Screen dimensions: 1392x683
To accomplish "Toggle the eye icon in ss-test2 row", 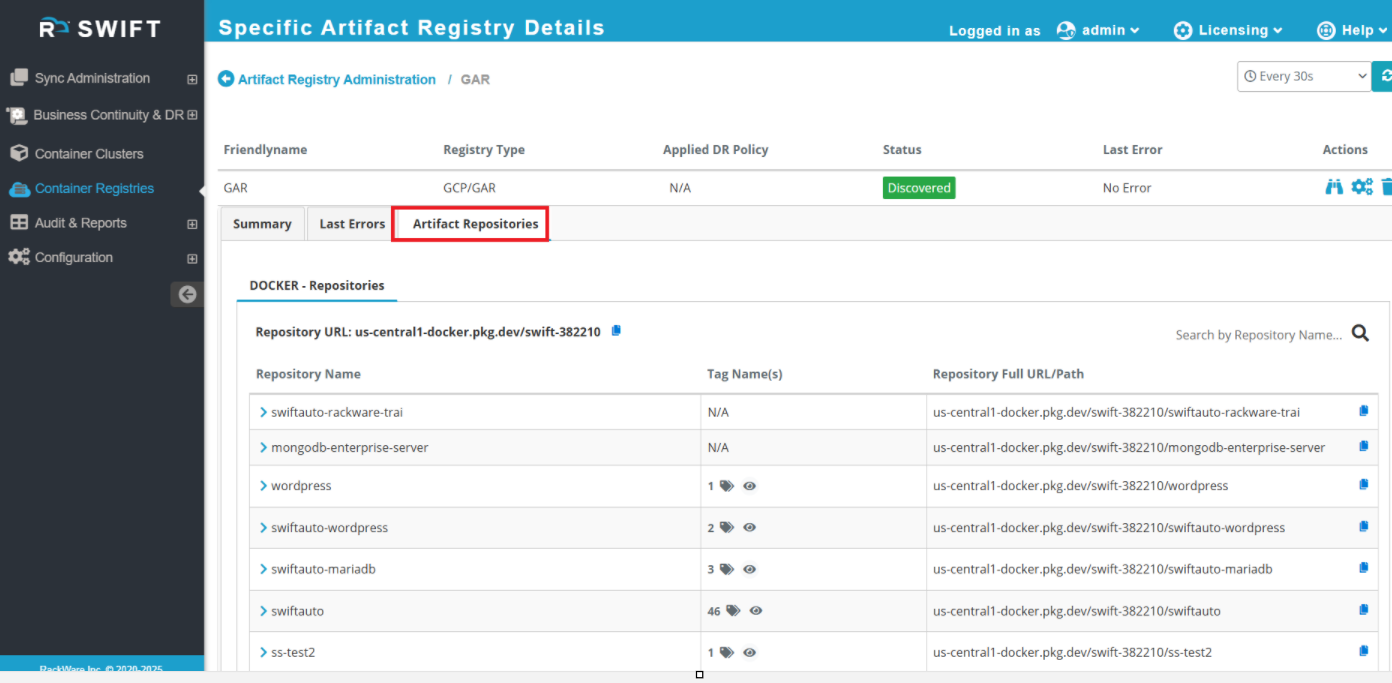I will (x=749, y=652).
